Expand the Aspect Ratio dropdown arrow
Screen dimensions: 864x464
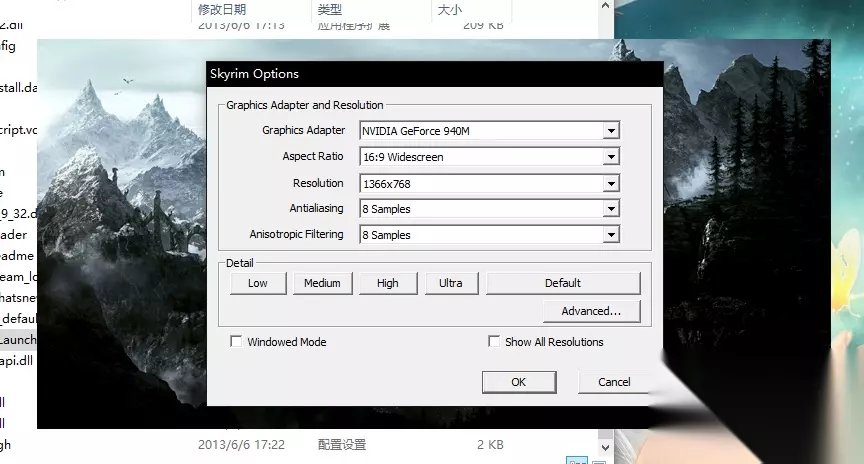pyautogui.click(x=611, y=157)
